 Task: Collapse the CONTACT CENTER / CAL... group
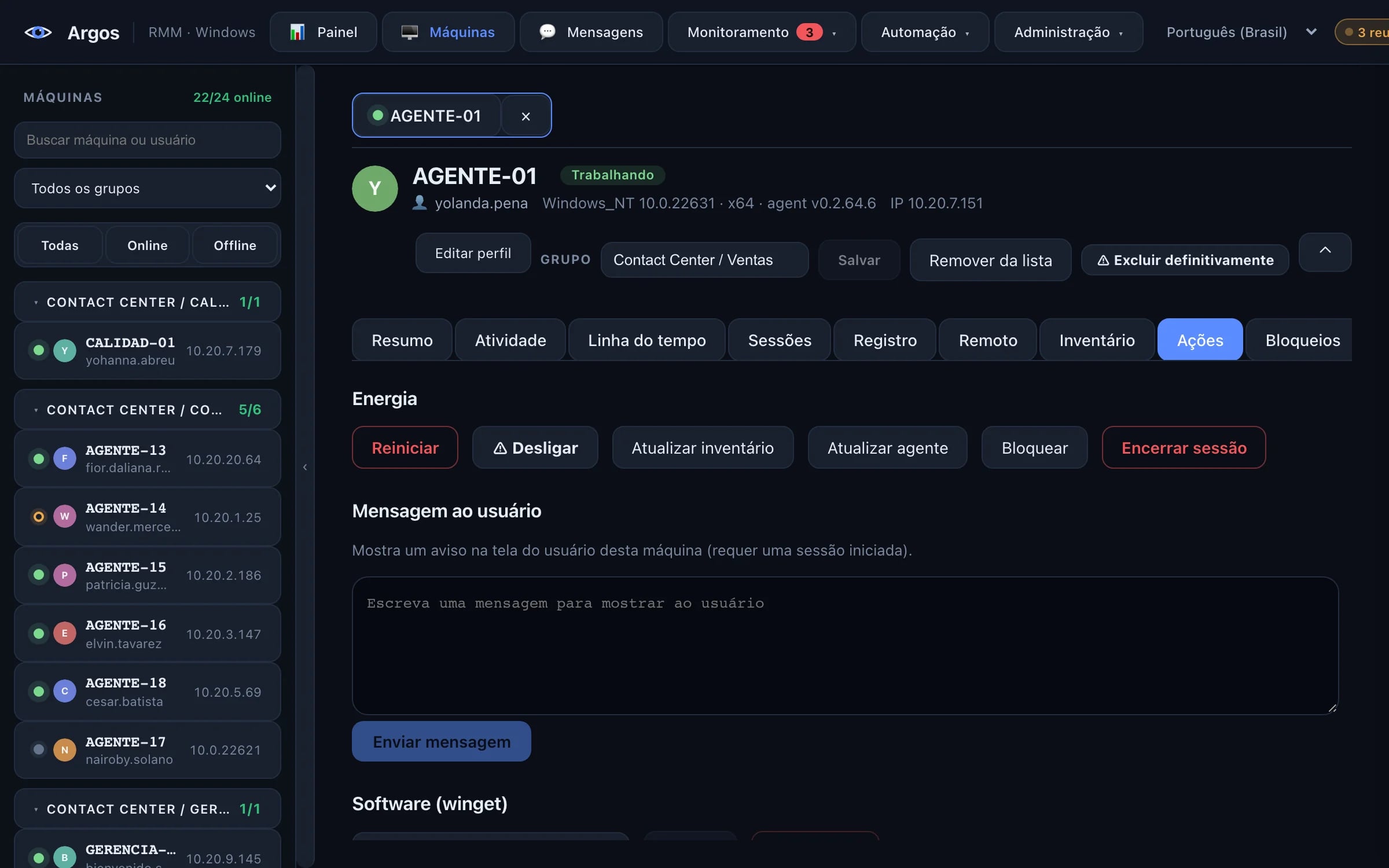[x=148, y=302]
